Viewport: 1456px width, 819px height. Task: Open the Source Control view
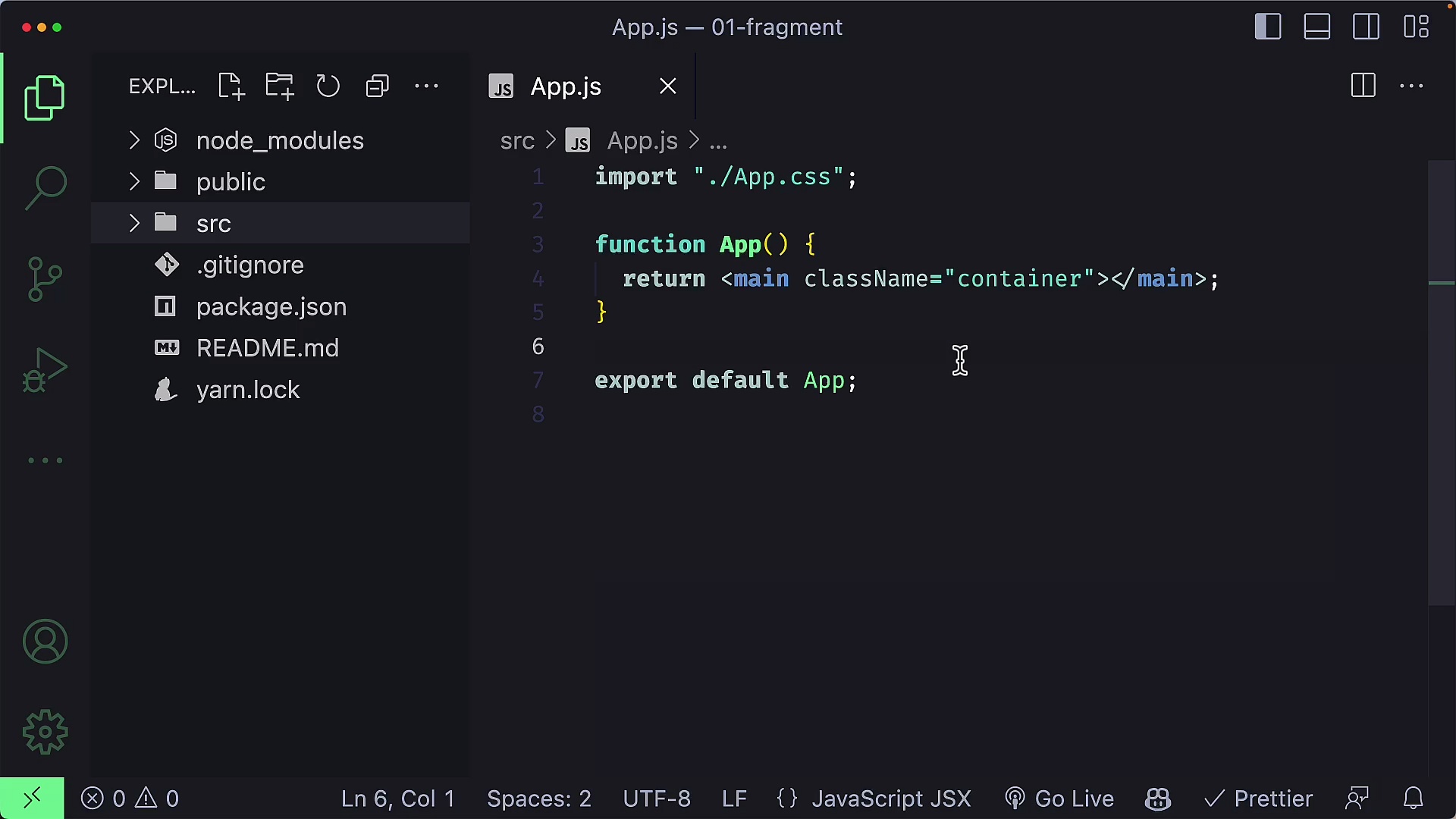pyautogui.click(x=45, y=279)
